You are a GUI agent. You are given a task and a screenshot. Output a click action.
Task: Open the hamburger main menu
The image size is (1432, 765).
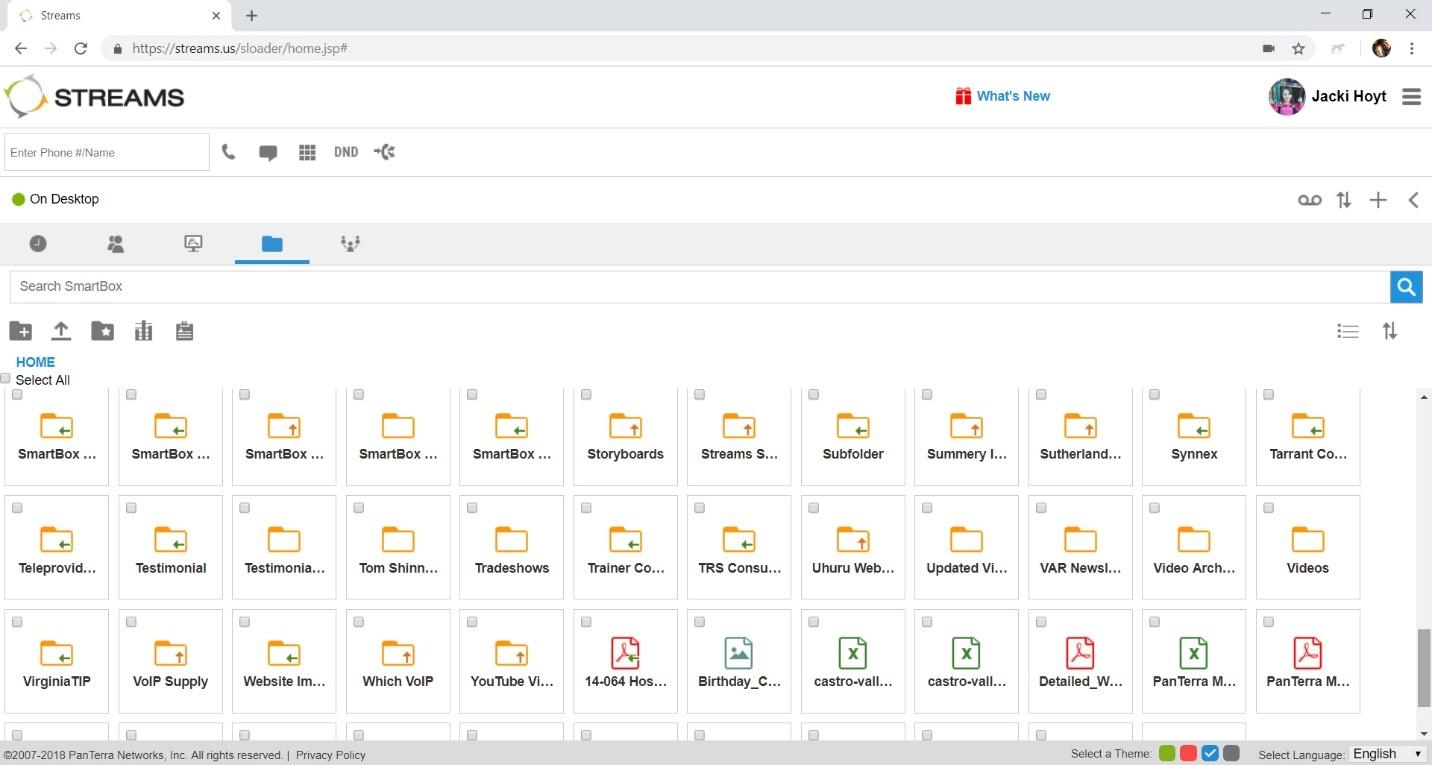coord(1411,97)
